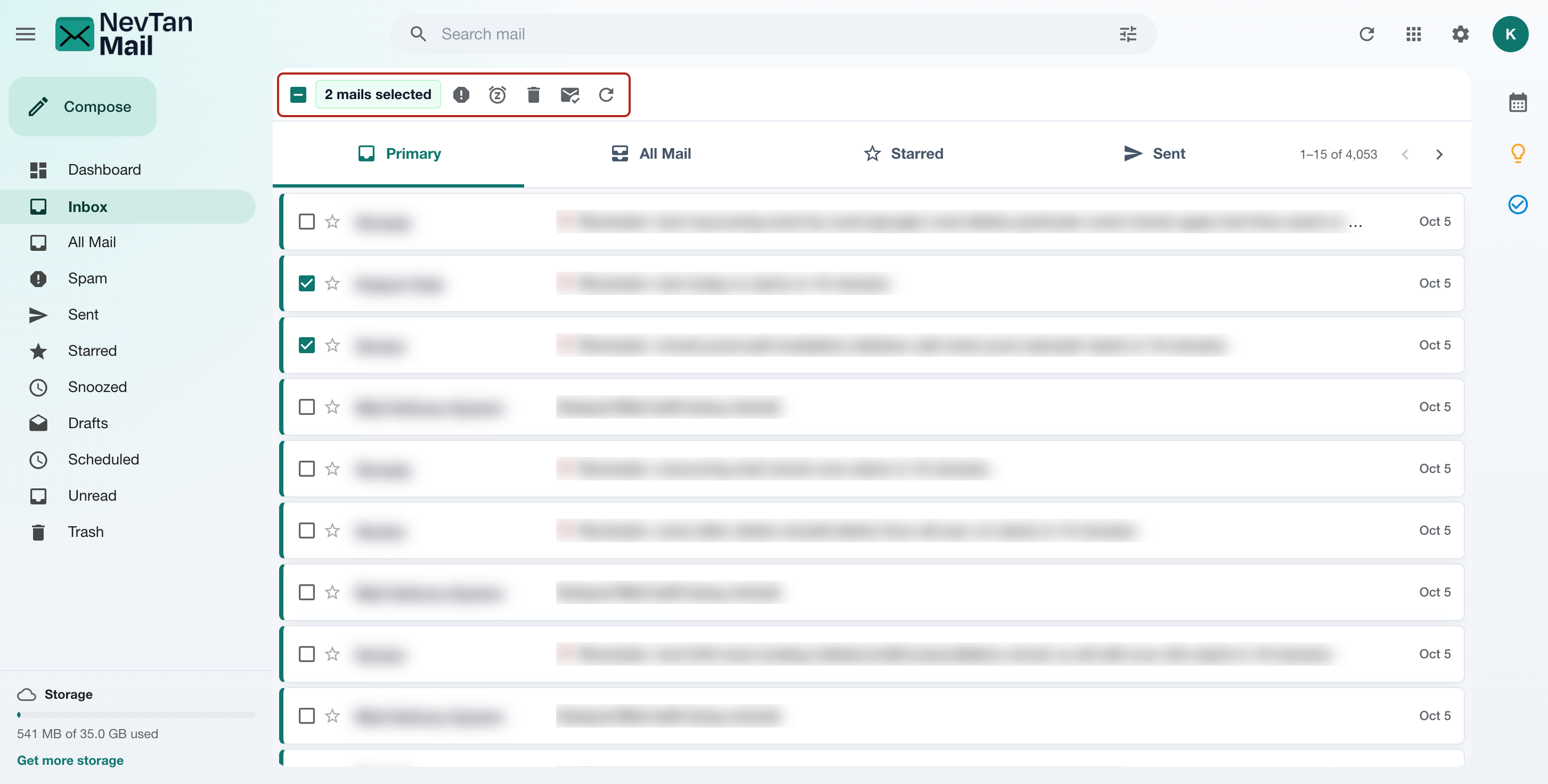
Task: Open the apps grid launcher
Action: tap(1413, 34)
